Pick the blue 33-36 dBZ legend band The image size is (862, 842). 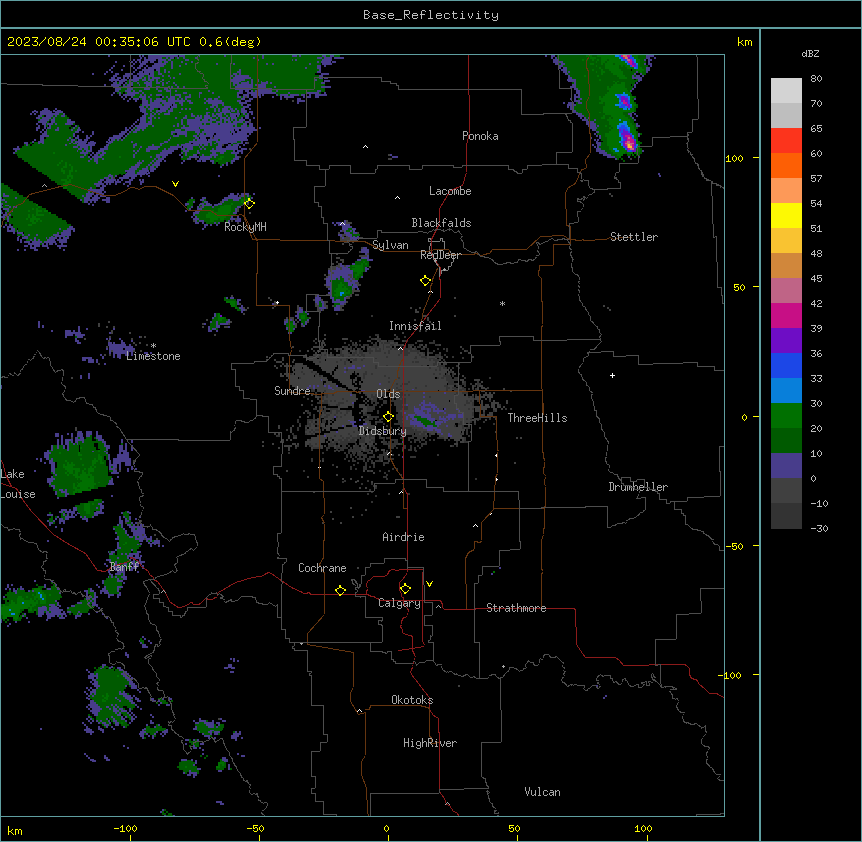click(786, 365)
